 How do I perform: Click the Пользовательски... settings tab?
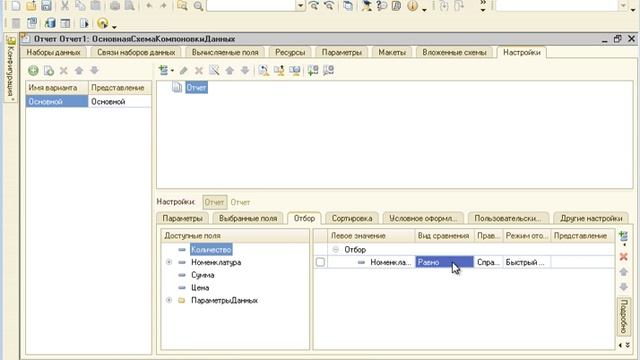point(507,218)
